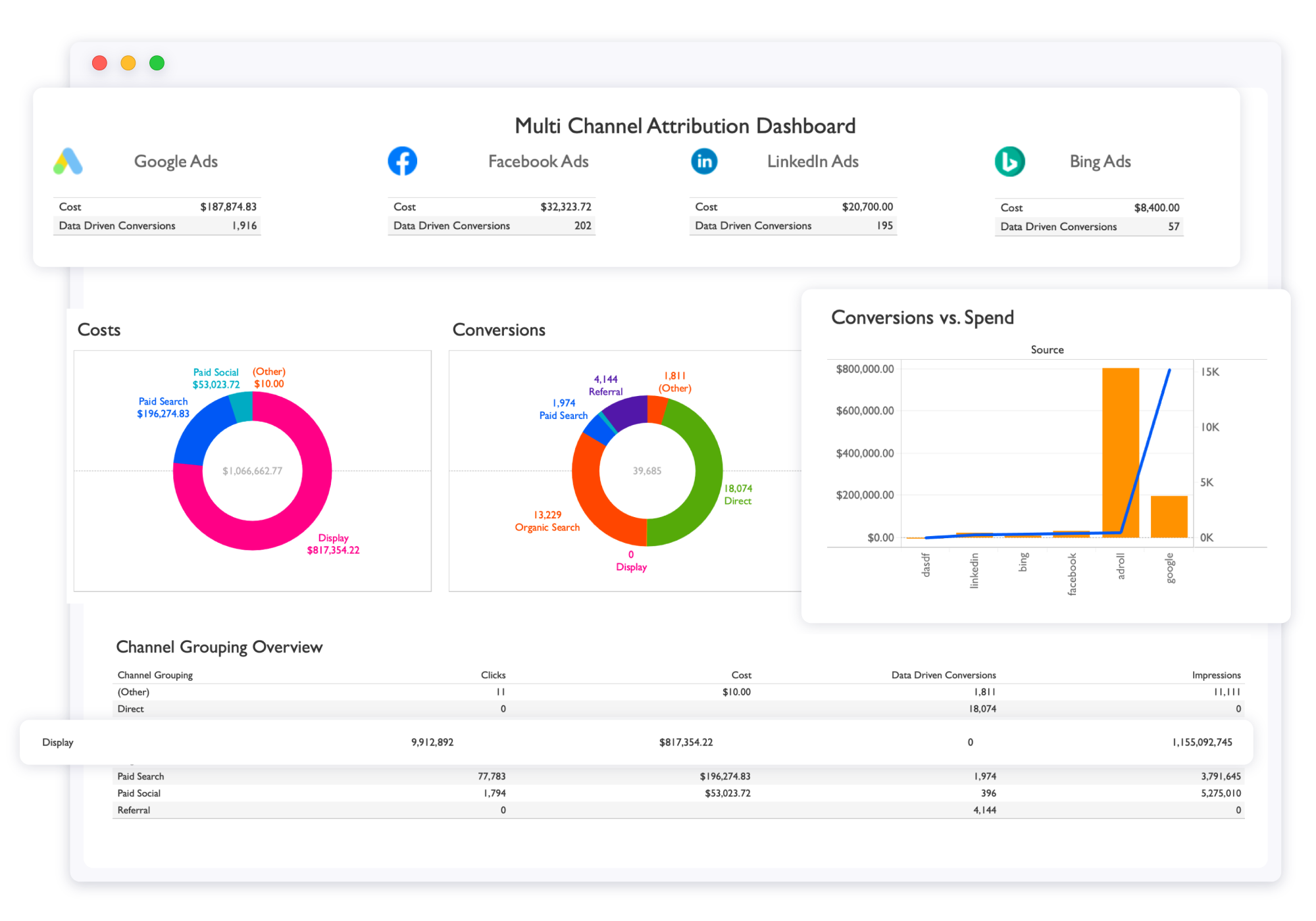Switch to the Costs chart panel
1316x921 pixels.
tap(99, 330)
